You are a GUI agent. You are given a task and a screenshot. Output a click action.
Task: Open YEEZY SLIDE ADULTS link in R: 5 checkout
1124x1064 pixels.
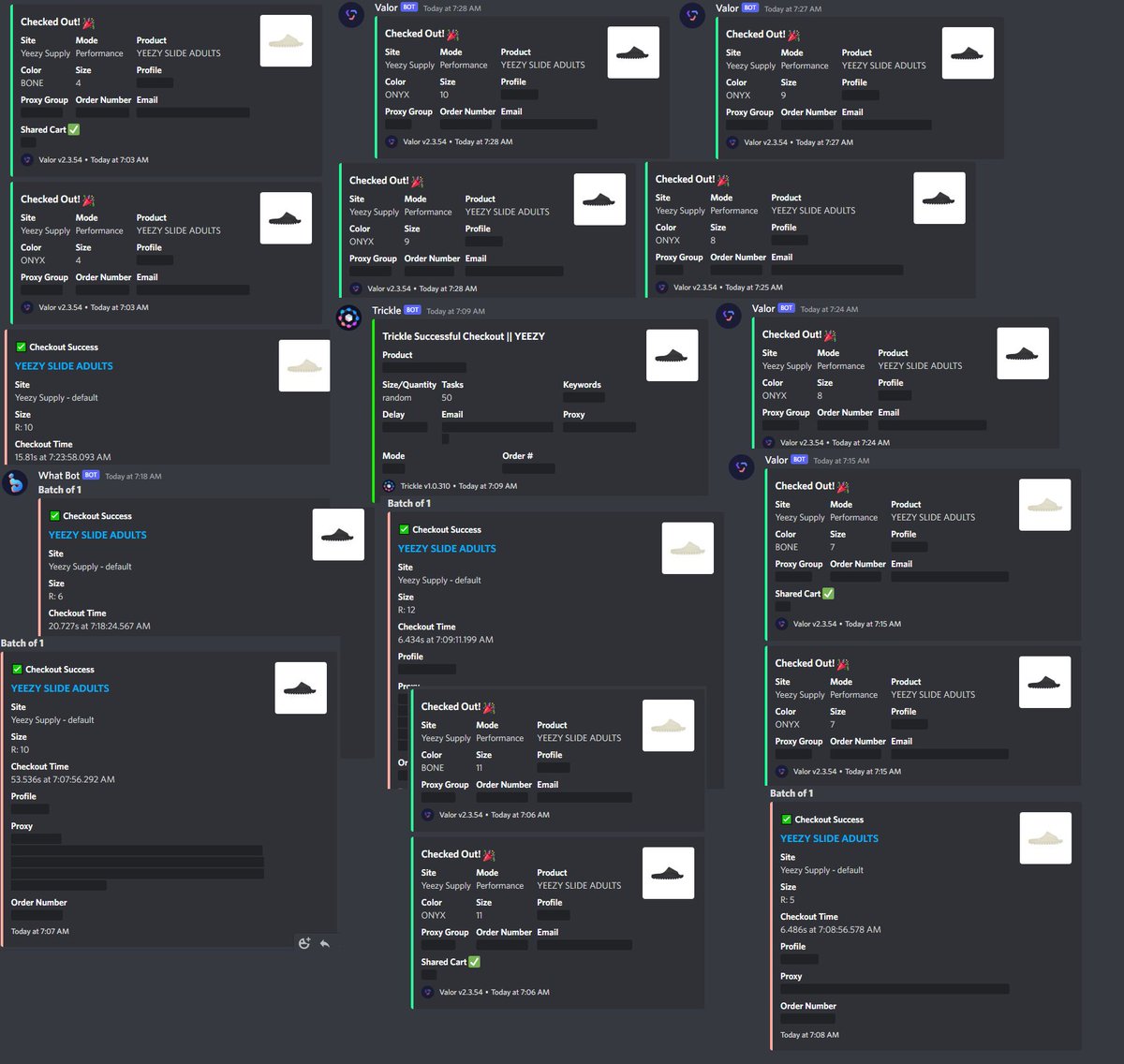click(829, 839)
